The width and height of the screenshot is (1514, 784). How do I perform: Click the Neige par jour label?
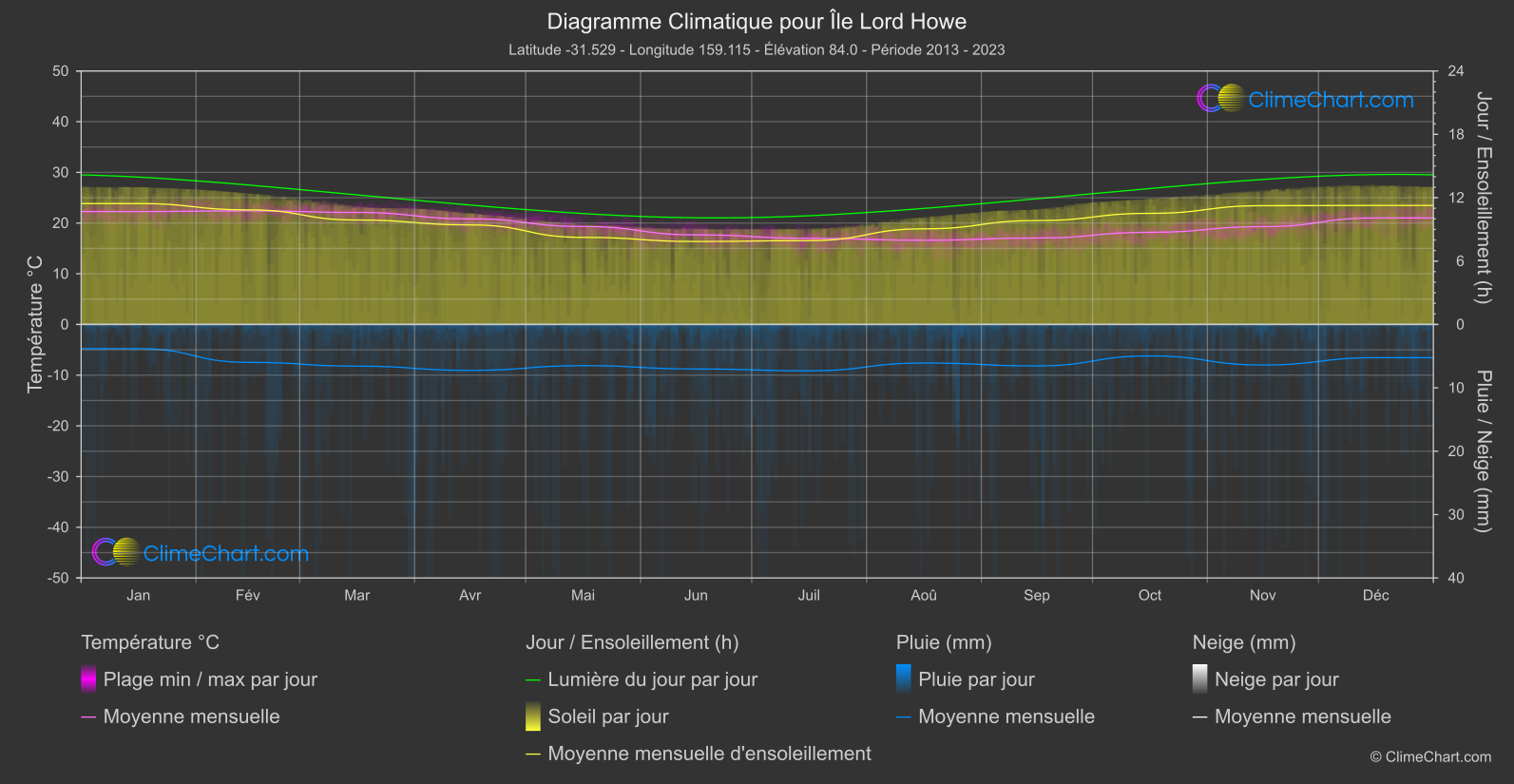point(1276,679)
